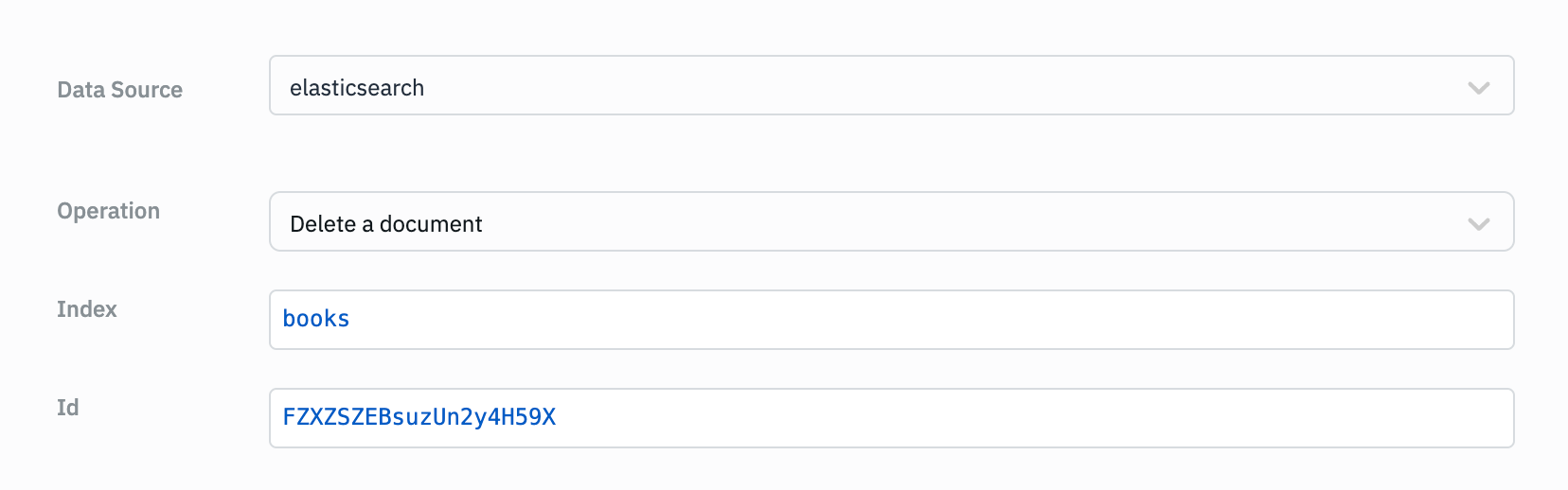Click the 'books' index value text
1568x490 pixels.
coord(316,320)
